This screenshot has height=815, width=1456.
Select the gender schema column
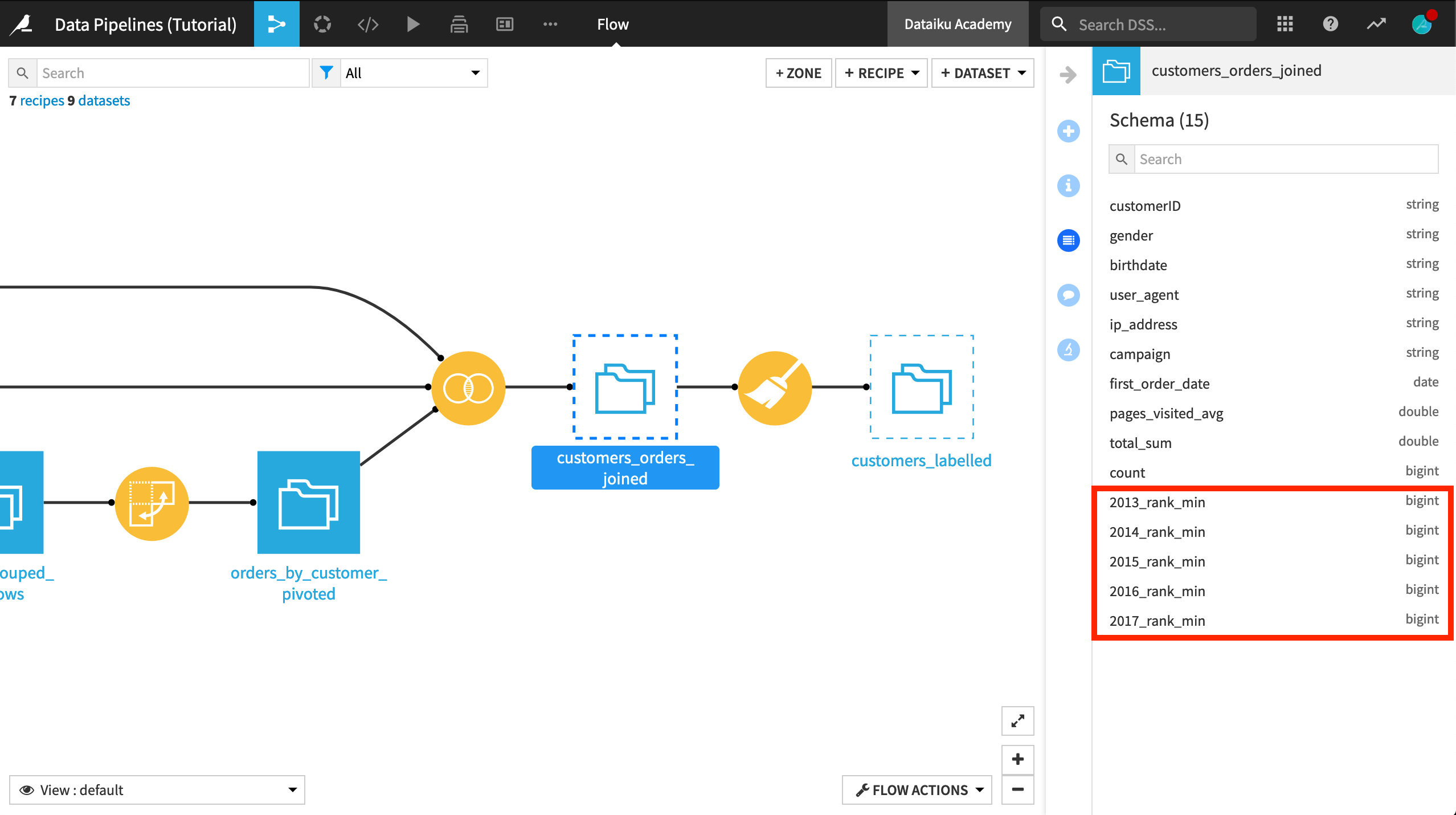pyautogui.click(x=1274, y=235)
